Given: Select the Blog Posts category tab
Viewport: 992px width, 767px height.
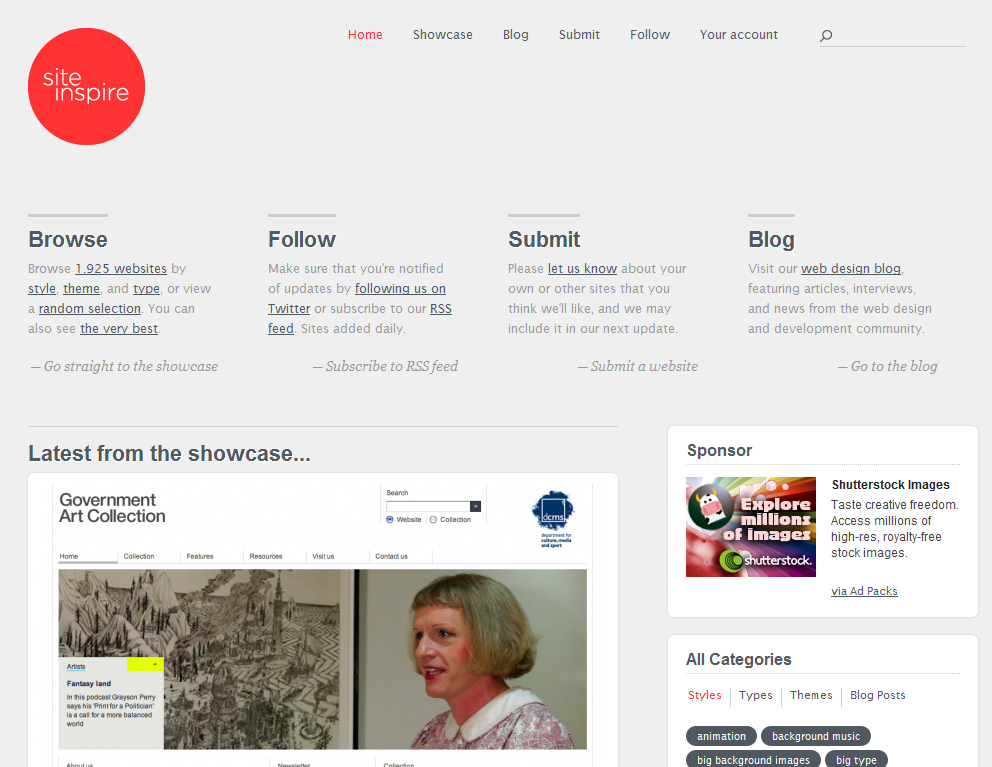Looking at the screenshot, I should coord(877,695).
